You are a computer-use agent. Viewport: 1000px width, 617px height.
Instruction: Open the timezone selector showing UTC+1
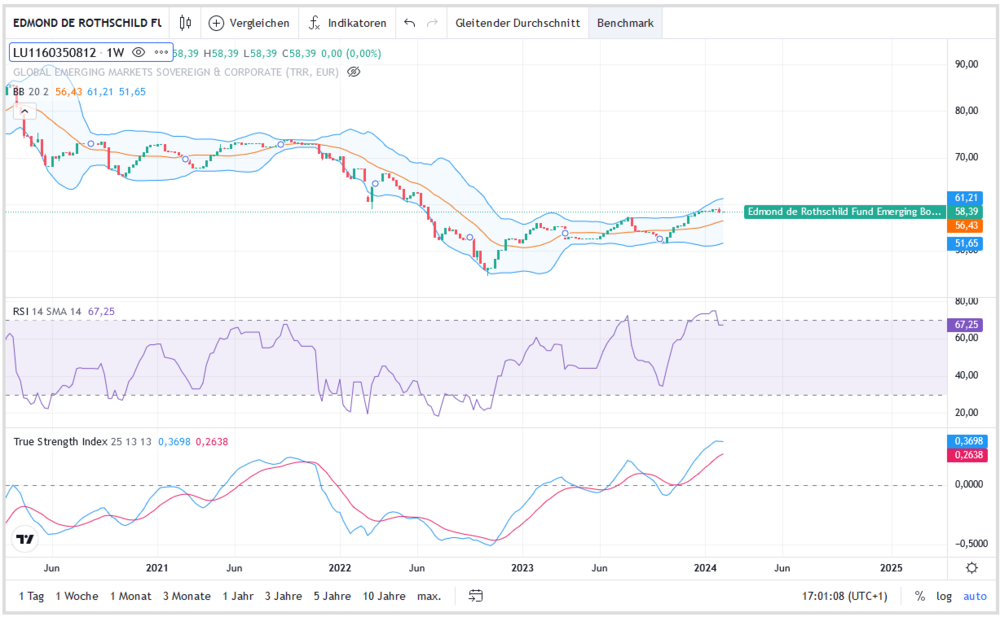[845, 596]
